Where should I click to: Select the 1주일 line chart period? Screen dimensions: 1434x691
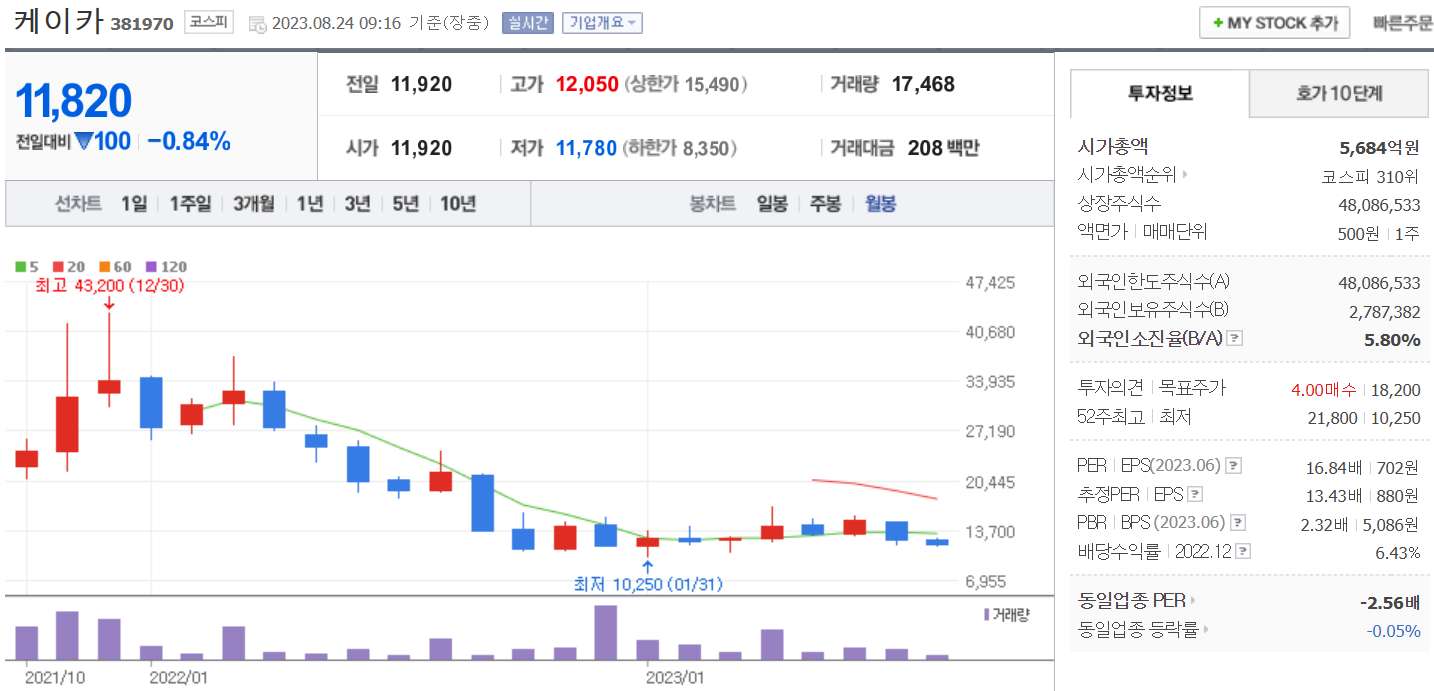pos(190,204)
